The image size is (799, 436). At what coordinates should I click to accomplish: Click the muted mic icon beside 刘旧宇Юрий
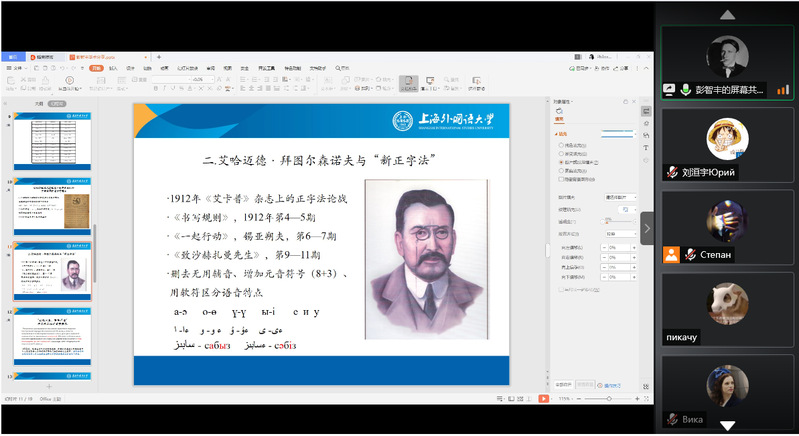pyautogui.click(x=674, y=172)
